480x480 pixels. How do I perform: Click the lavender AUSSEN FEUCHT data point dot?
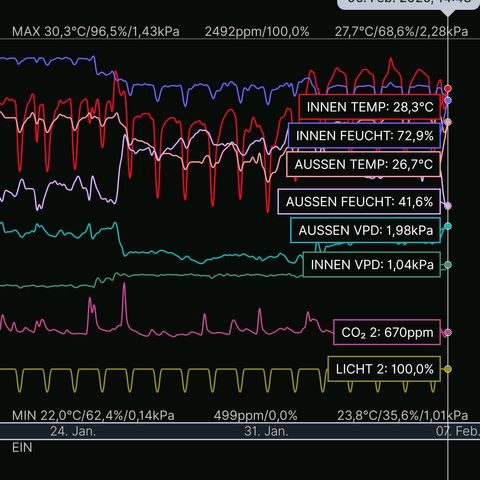tap(448, 206)
